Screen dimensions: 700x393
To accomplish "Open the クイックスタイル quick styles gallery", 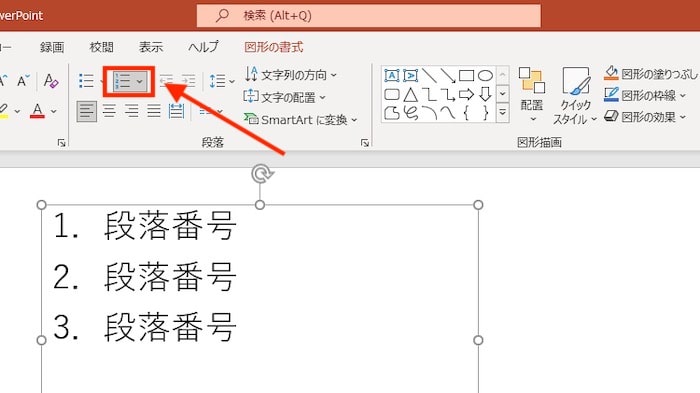I will 575,96.
